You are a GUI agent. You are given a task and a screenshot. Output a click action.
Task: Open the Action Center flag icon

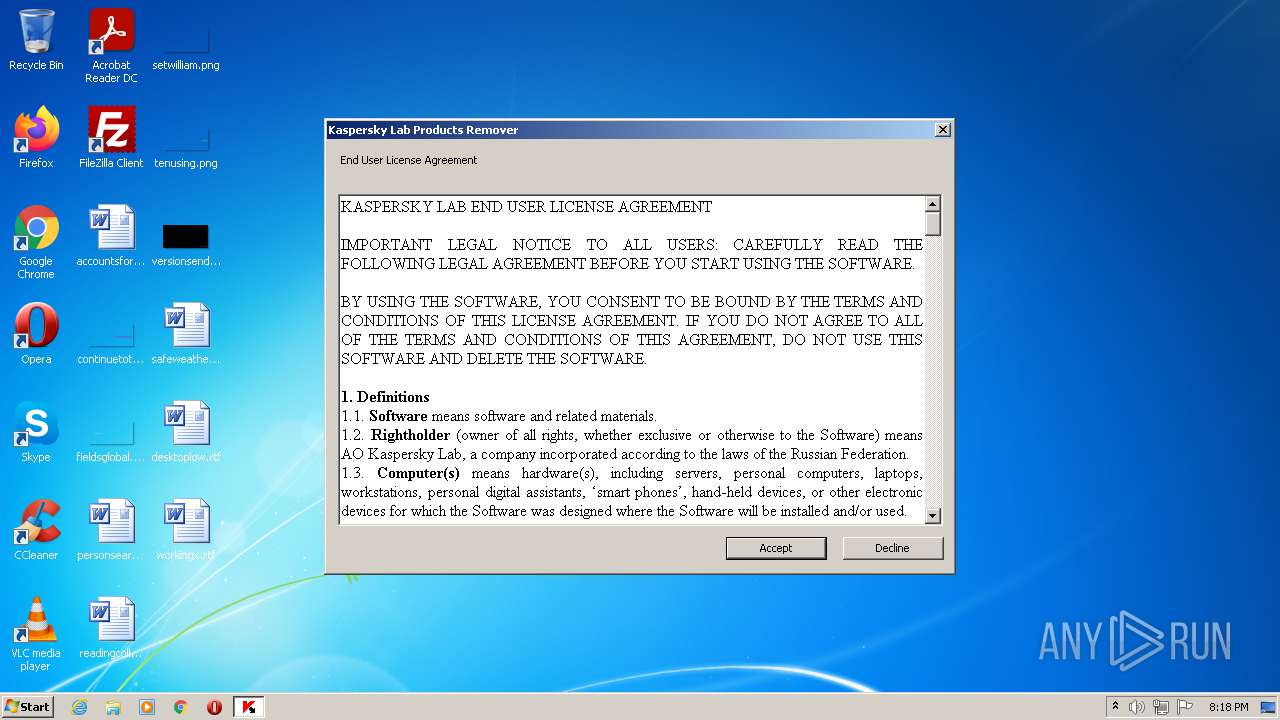tap(1185, 707)
